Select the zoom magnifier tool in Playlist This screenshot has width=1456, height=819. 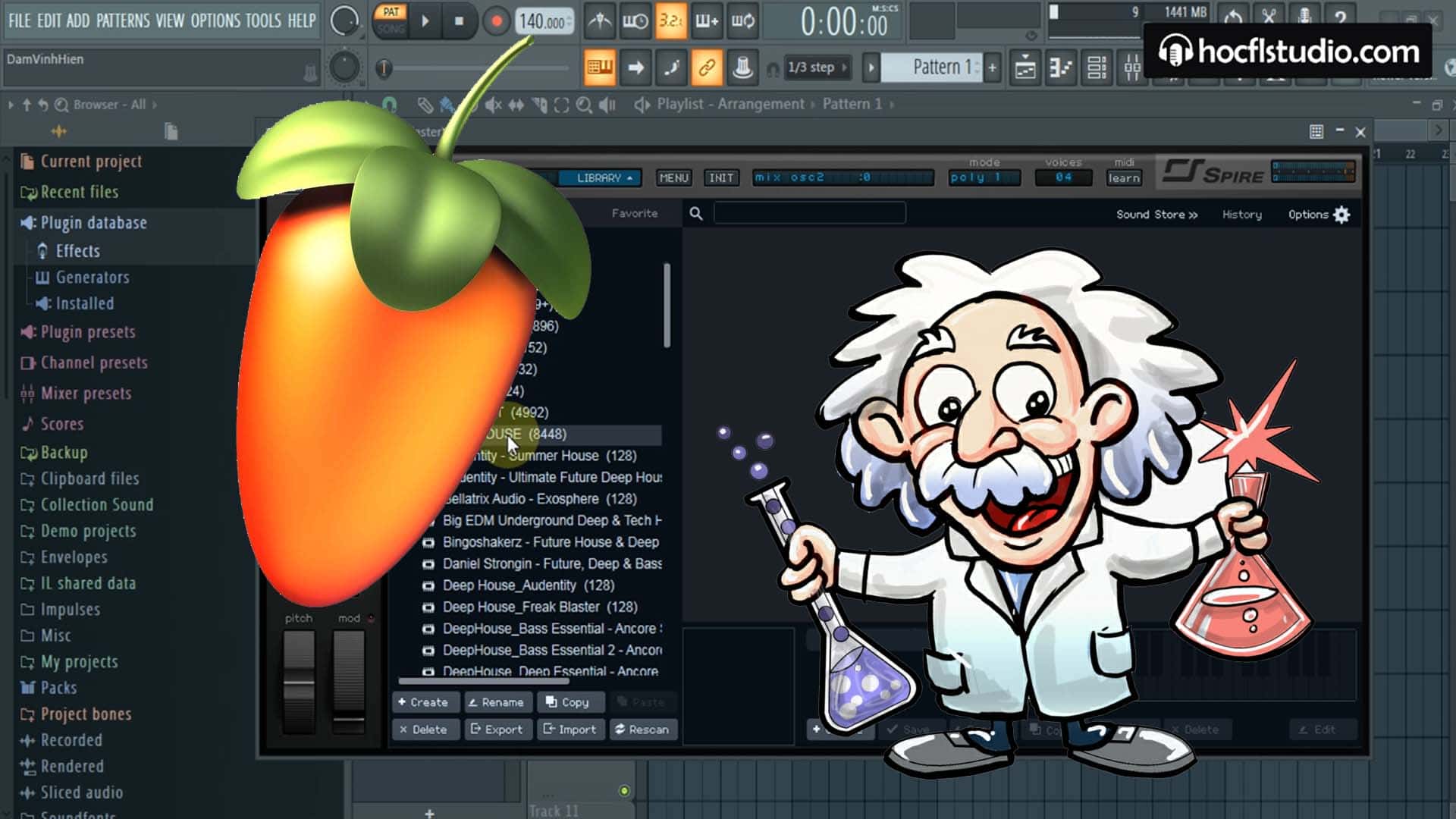(x=584, y=105)
